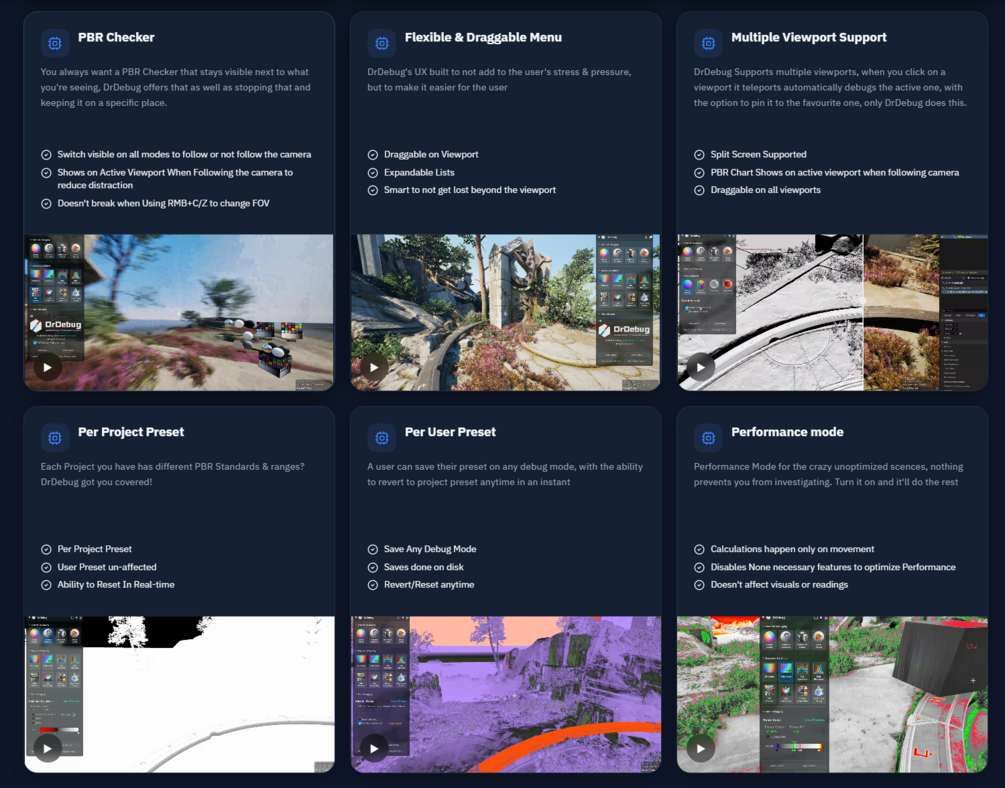The width and height of the screenshot is (1005, 788).
Task: Click the Flexible & Draggable Menu heading
Action: click(483, 37)
